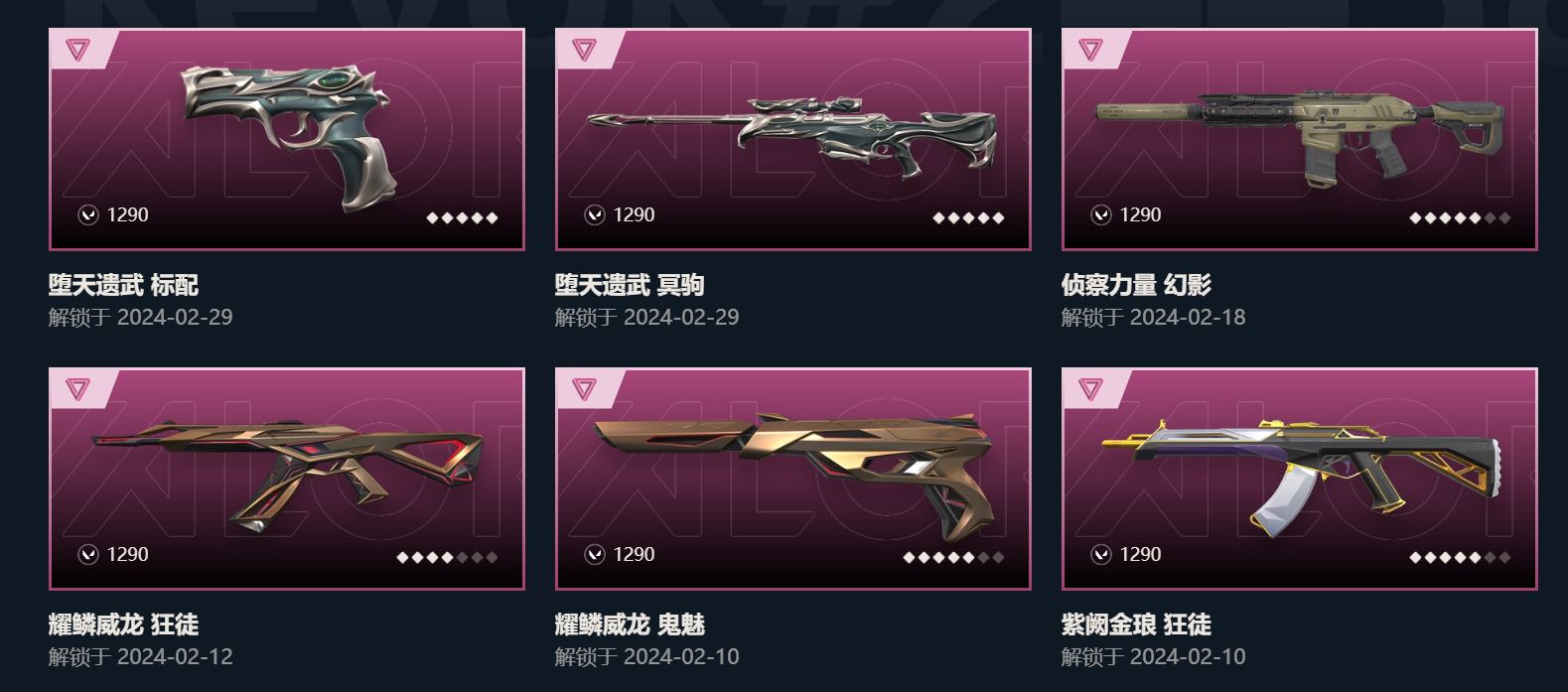The width and height of the screenshot is (1568, 692).
Task: Click the tier badge on 堕天遗武 标配 card
Action: coord(77,49)
